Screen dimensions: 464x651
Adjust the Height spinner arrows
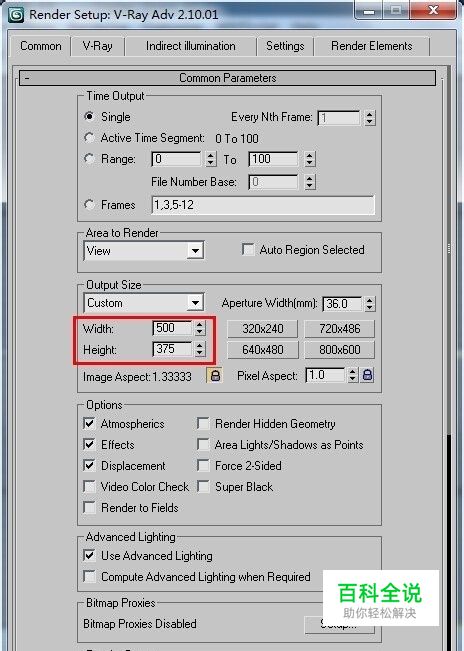(x=200, y=349)
